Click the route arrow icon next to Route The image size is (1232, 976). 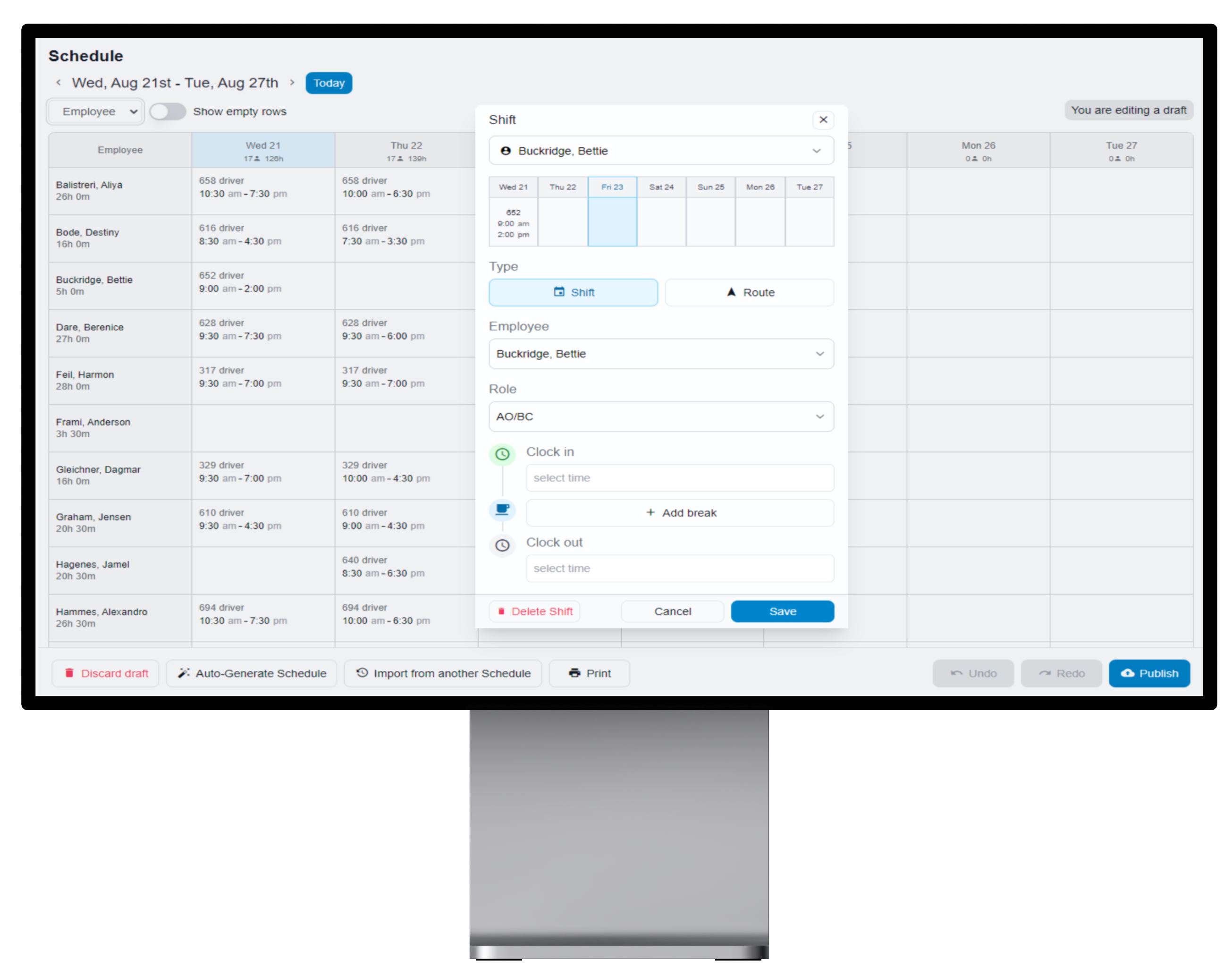731,292
